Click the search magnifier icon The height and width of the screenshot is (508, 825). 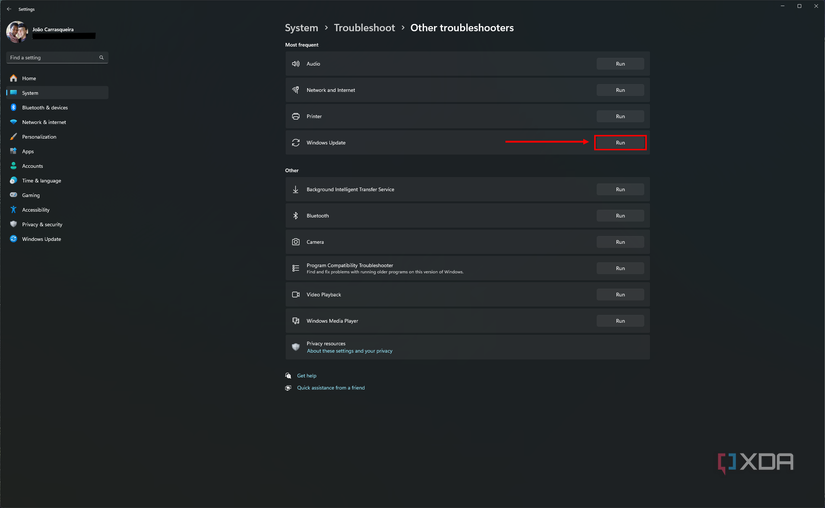point(102,57)
